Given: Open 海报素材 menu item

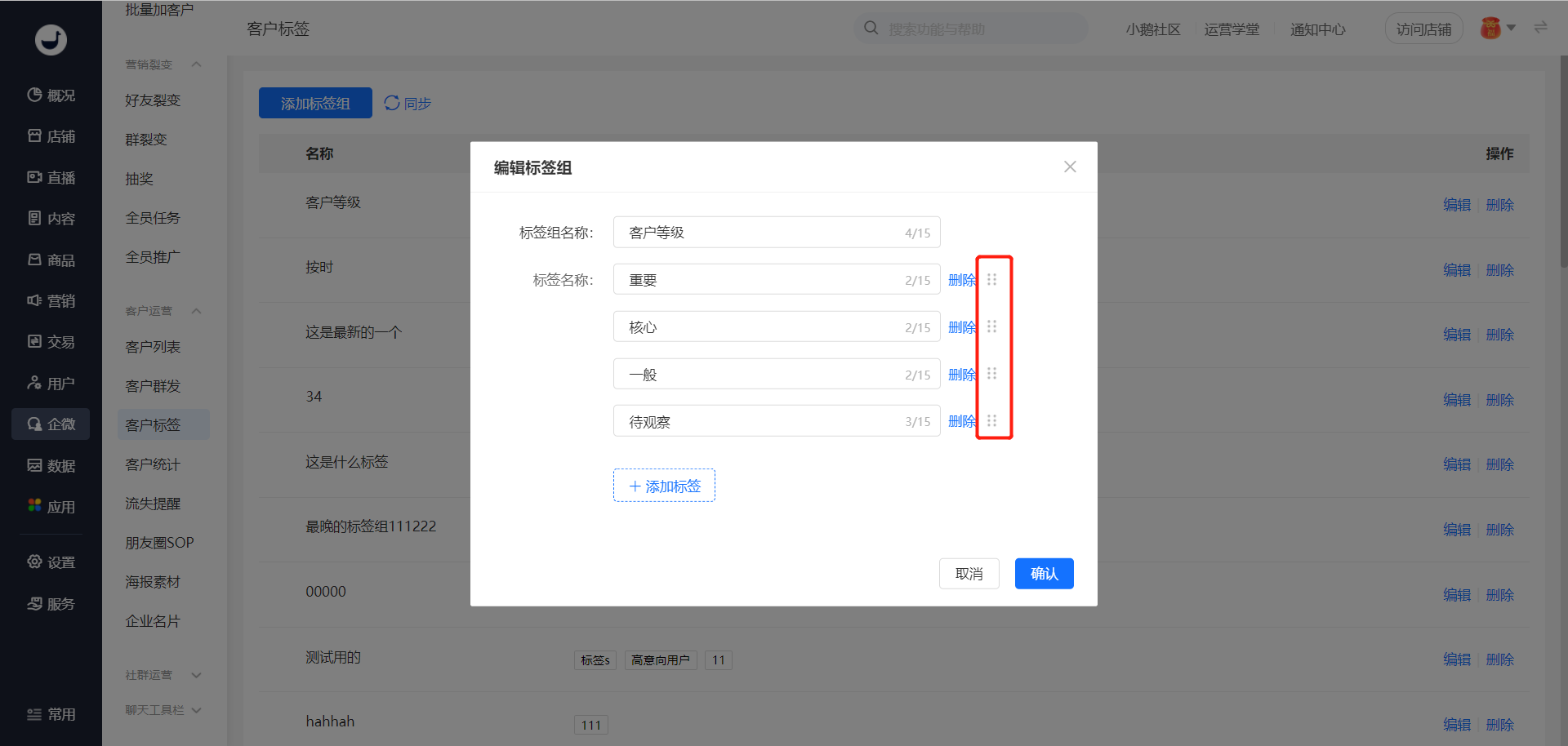Looking at the screenshot, I should [153, 582].
